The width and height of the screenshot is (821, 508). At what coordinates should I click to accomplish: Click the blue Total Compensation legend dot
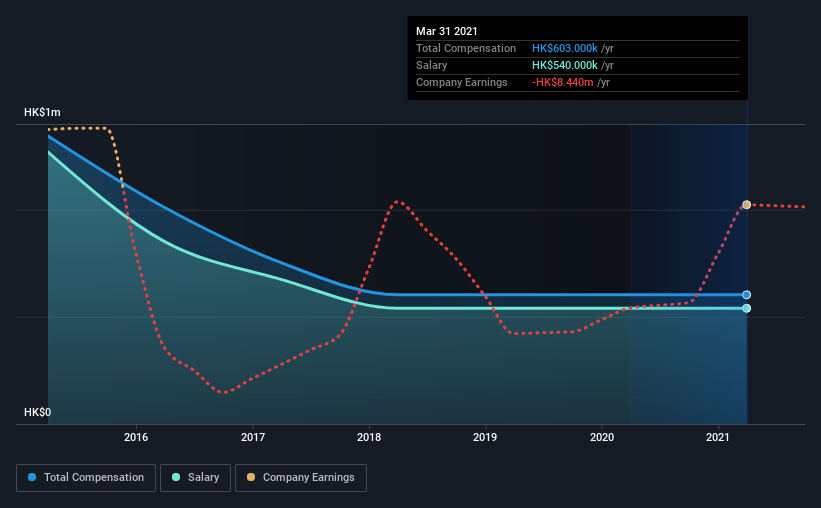32,477
